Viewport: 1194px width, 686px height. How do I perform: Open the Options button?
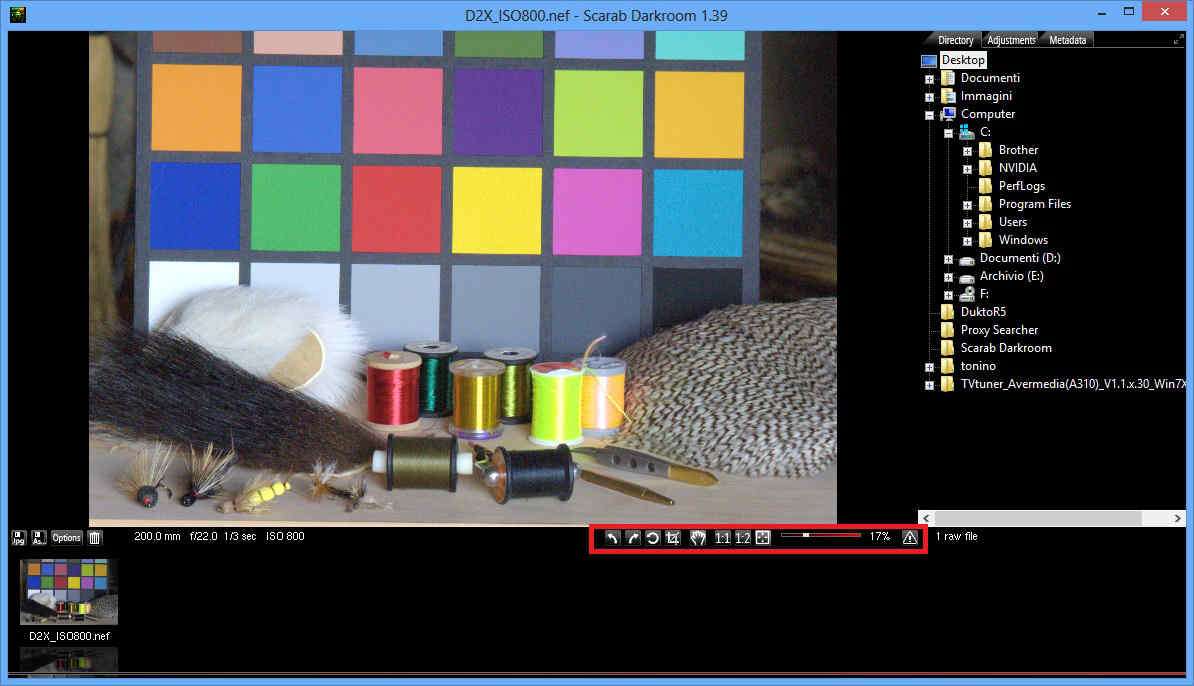point(66,538)
